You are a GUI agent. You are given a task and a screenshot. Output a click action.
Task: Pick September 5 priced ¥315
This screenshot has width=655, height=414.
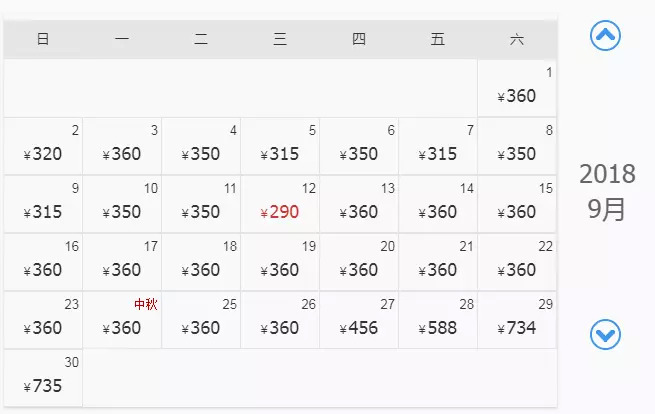click(x=280, y=146)
